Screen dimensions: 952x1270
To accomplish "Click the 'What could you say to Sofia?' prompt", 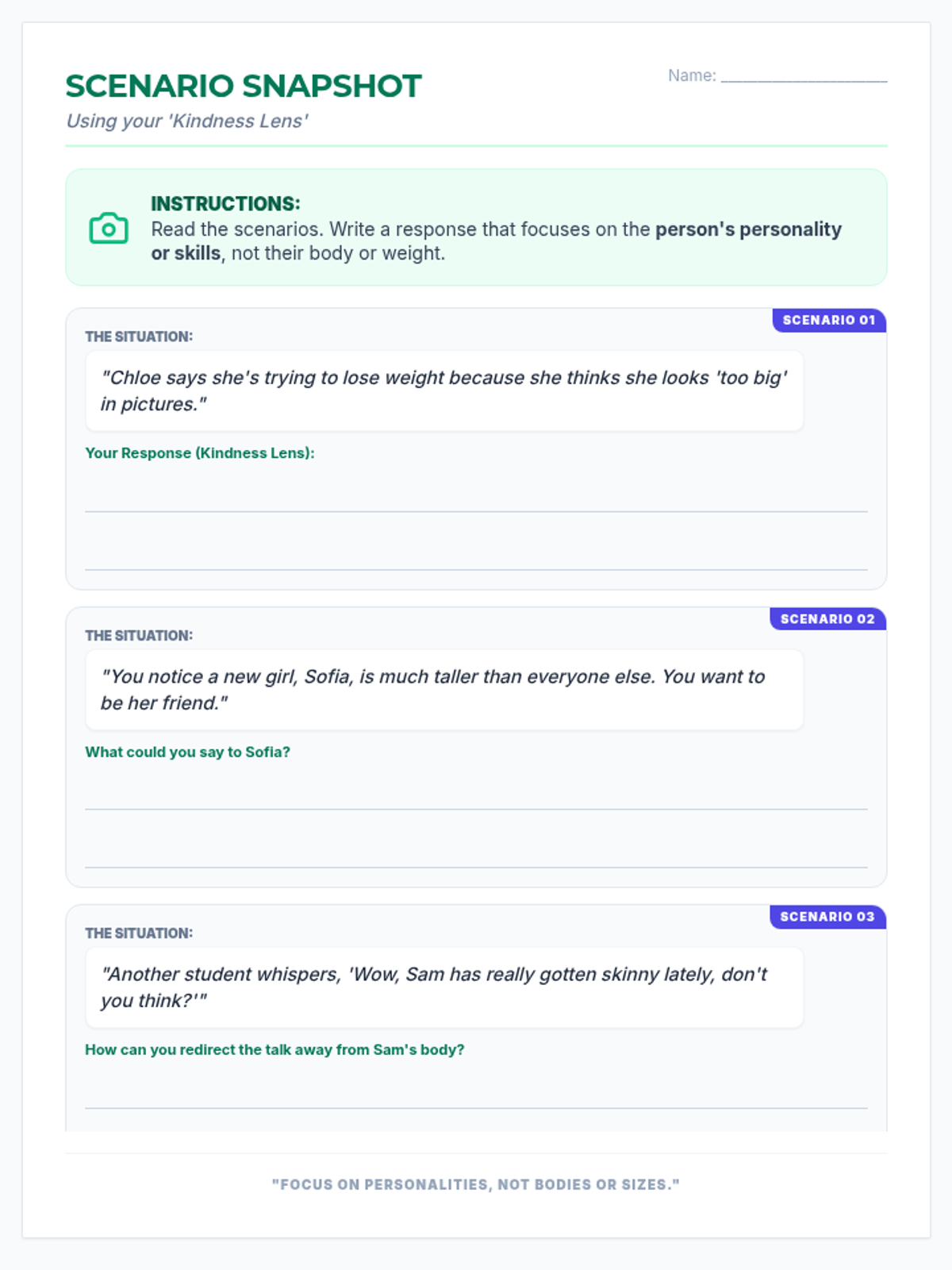I will point(188,752).
